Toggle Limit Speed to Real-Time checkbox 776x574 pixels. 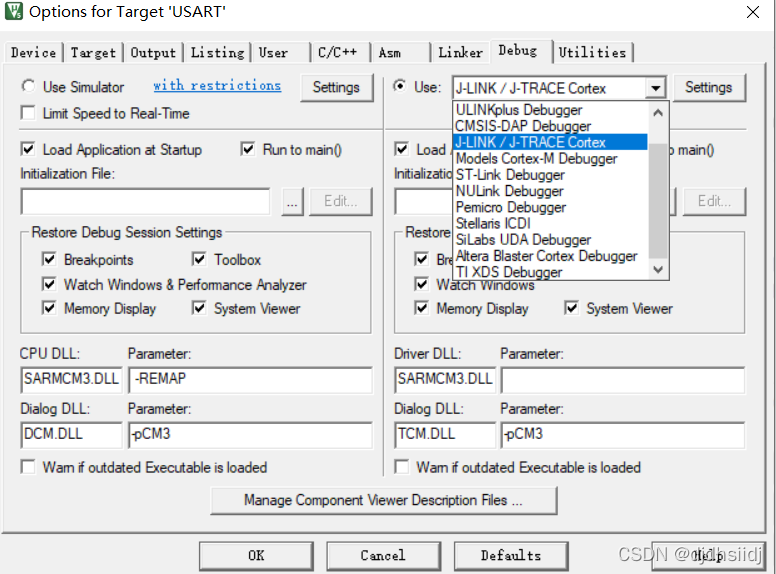coord(28,113)
